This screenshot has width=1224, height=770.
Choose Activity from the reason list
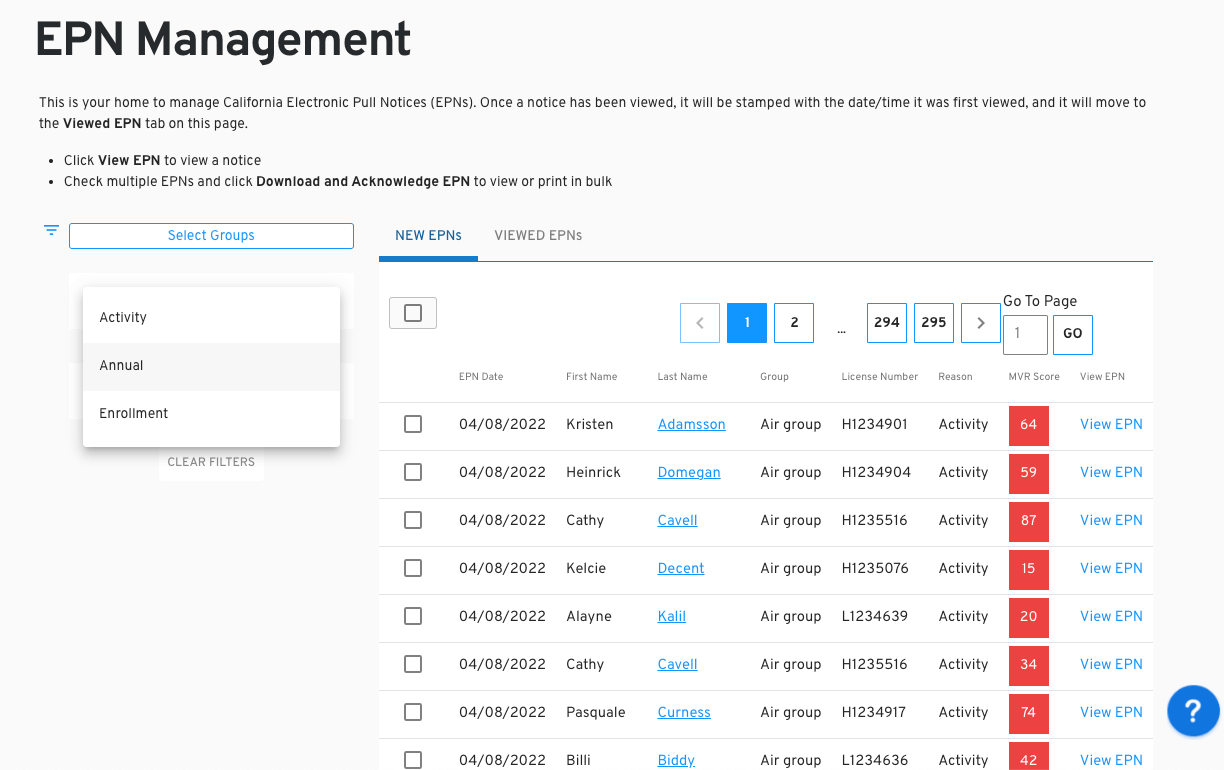pos(211,317)
